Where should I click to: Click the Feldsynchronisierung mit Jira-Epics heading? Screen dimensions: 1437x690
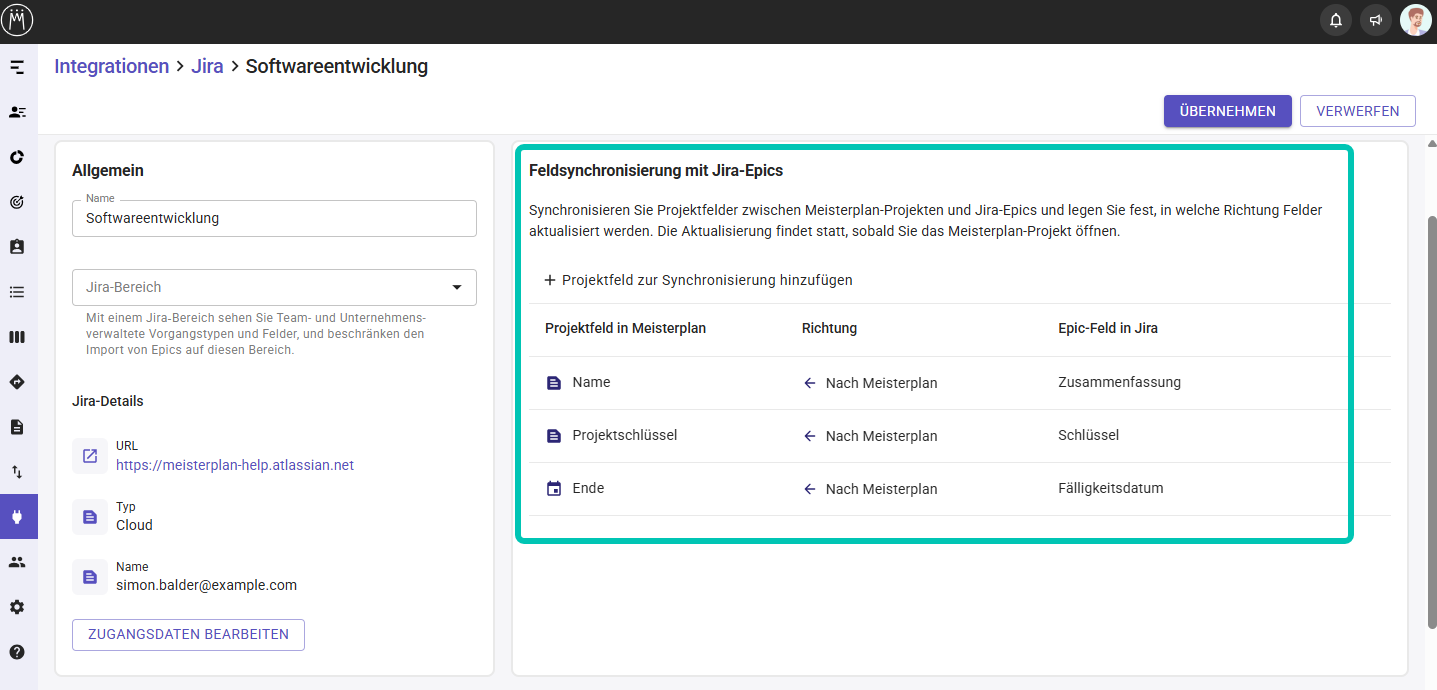pyautogui.click(x=656, y=171)
